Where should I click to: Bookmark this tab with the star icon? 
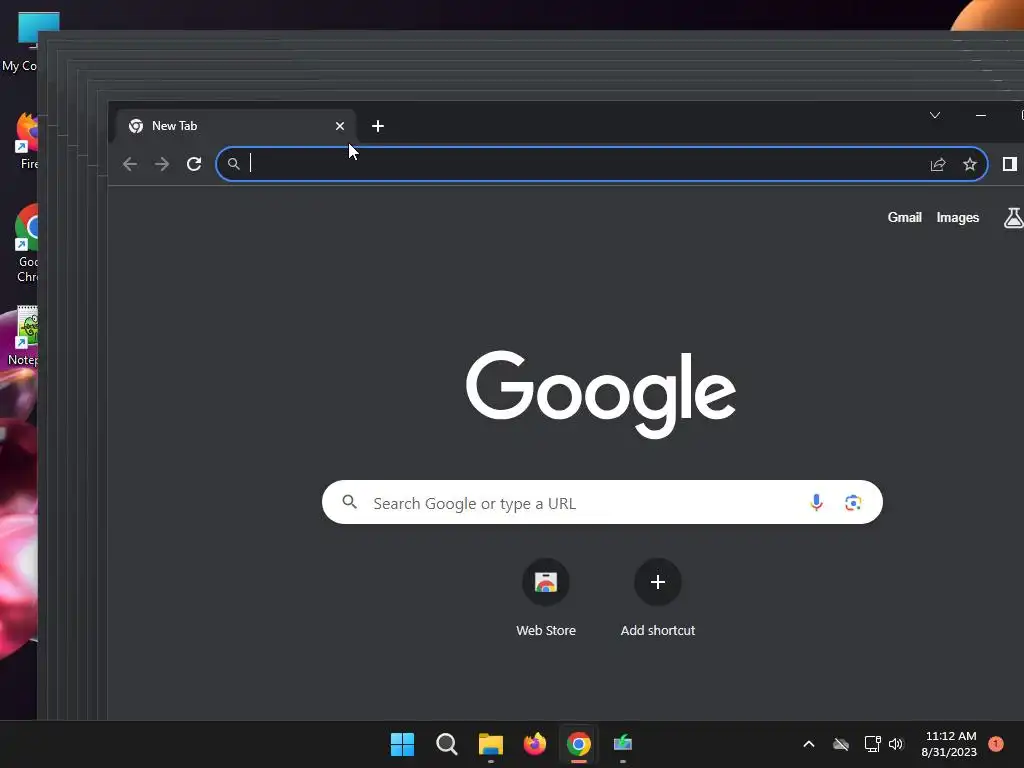(x=970, y=164)
